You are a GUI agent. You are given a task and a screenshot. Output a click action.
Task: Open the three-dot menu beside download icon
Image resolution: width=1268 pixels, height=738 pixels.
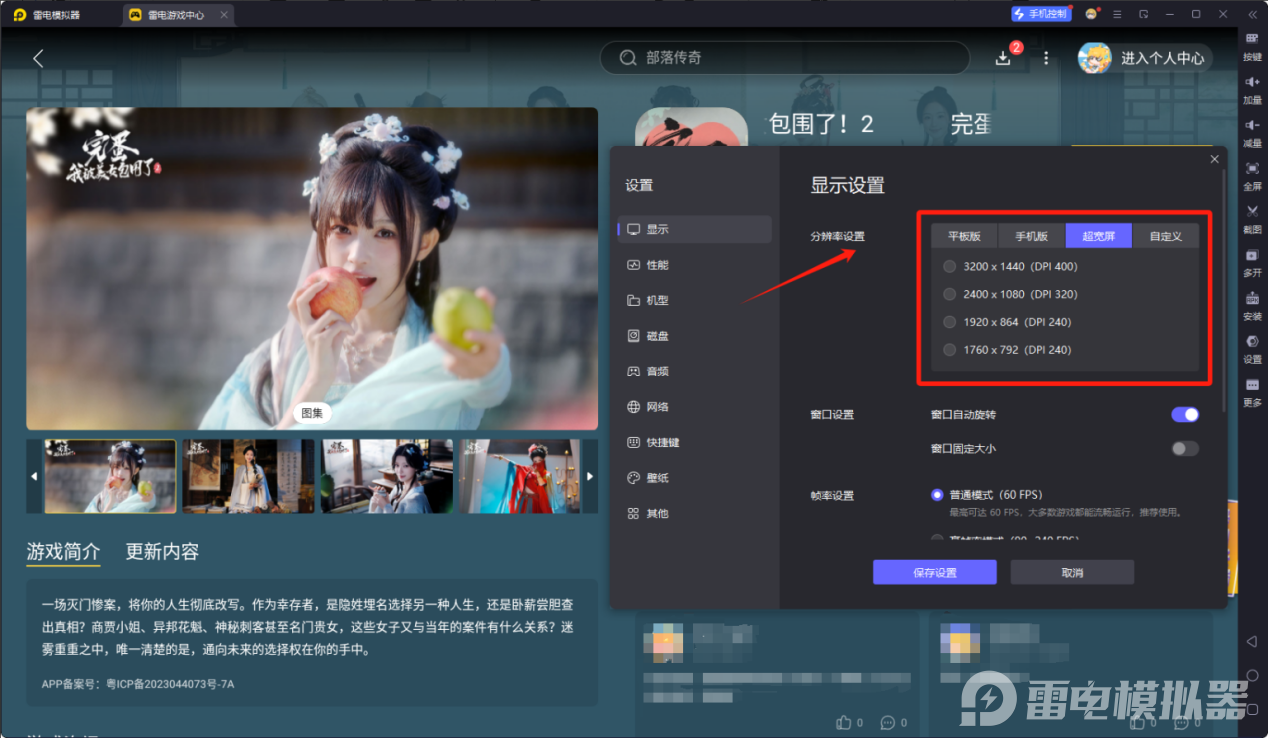tap(1046, 58)
